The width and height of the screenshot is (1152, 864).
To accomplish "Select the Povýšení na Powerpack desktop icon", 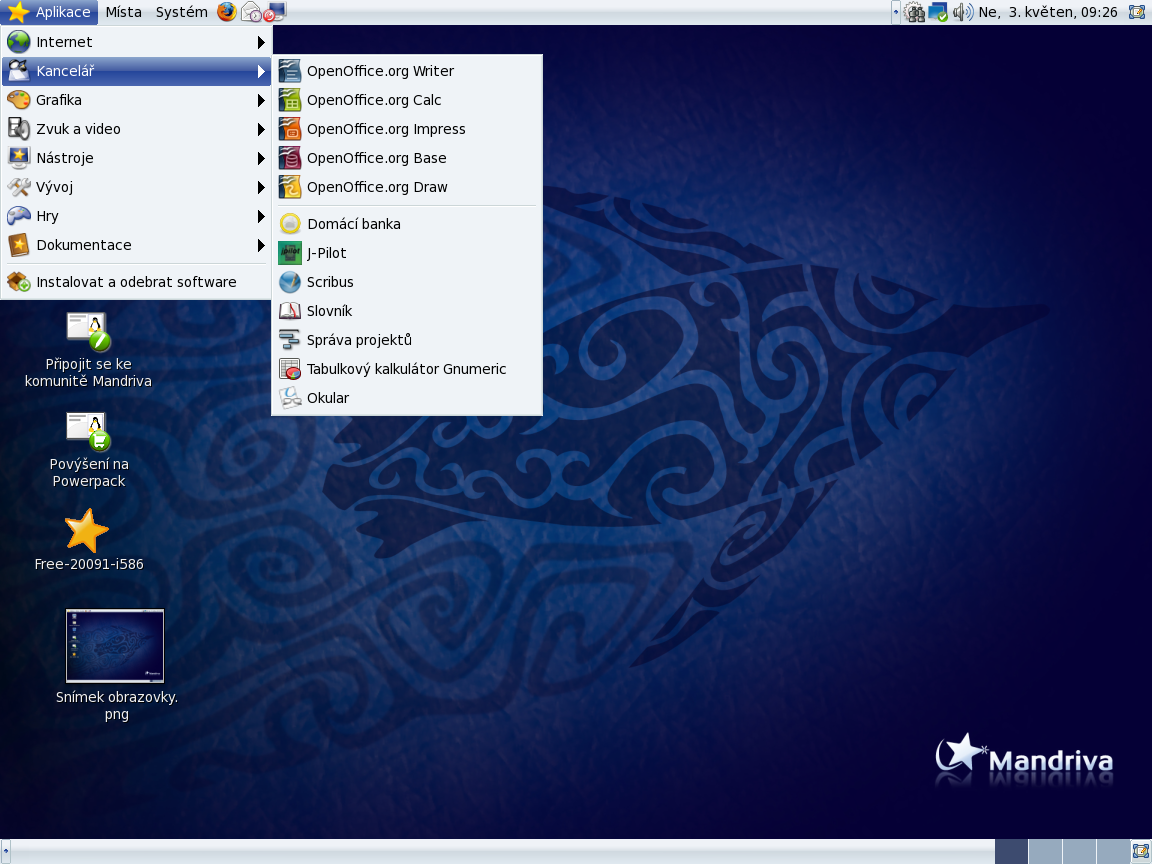I will (88, 450).
